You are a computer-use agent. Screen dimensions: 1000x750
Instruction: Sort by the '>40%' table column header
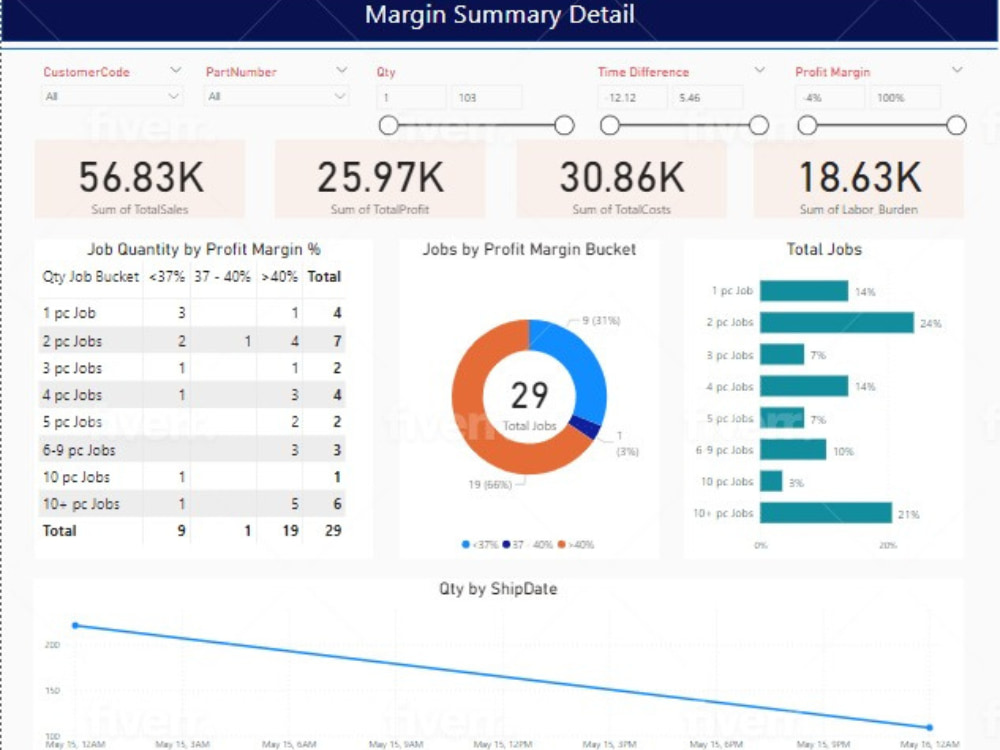pyautogui.click(x=279, y=277)
